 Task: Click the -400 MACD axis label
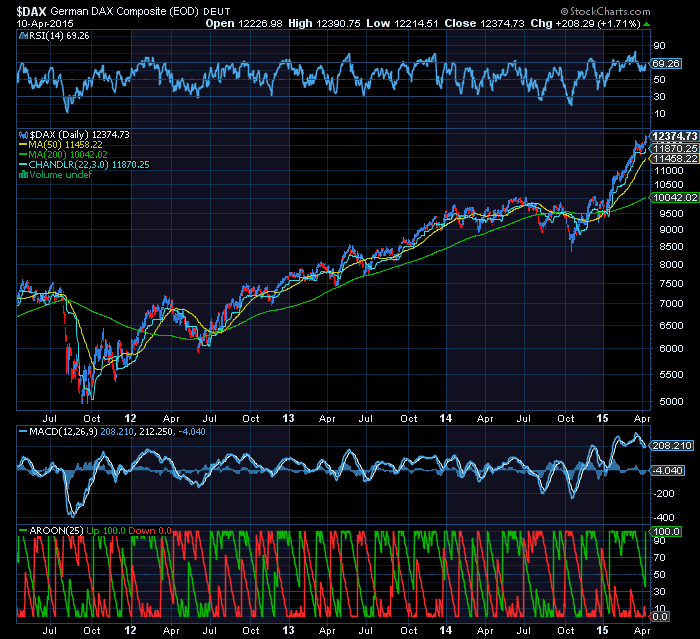[x=664, y=518]
